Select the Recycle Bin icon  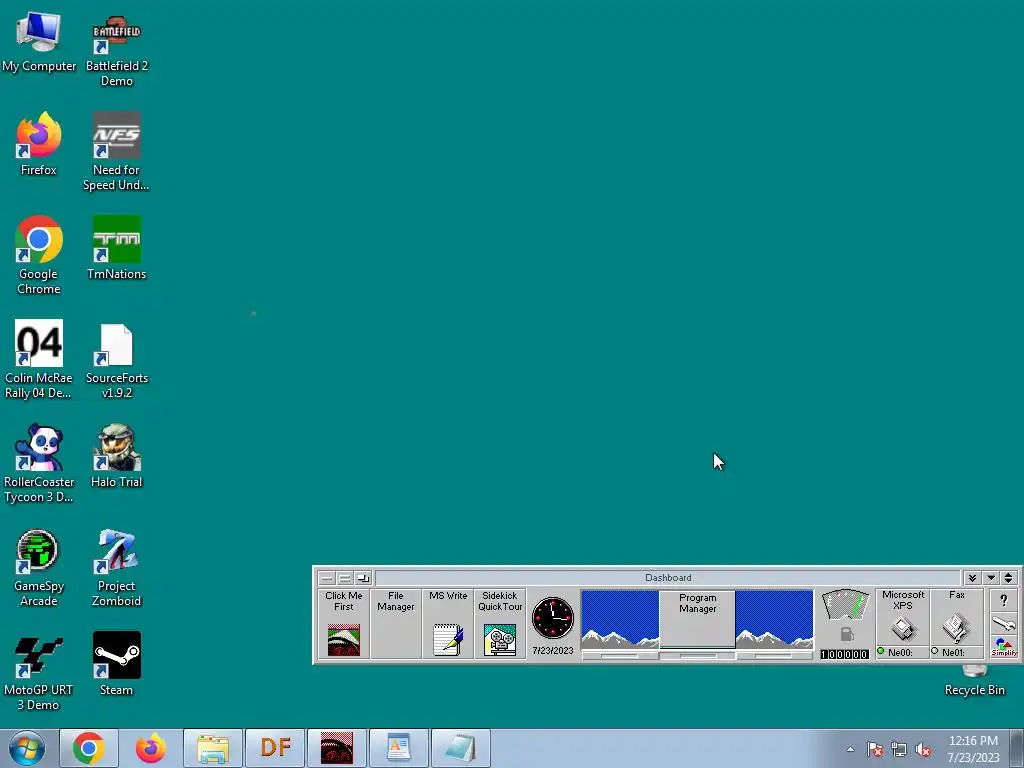pos(974,680)
